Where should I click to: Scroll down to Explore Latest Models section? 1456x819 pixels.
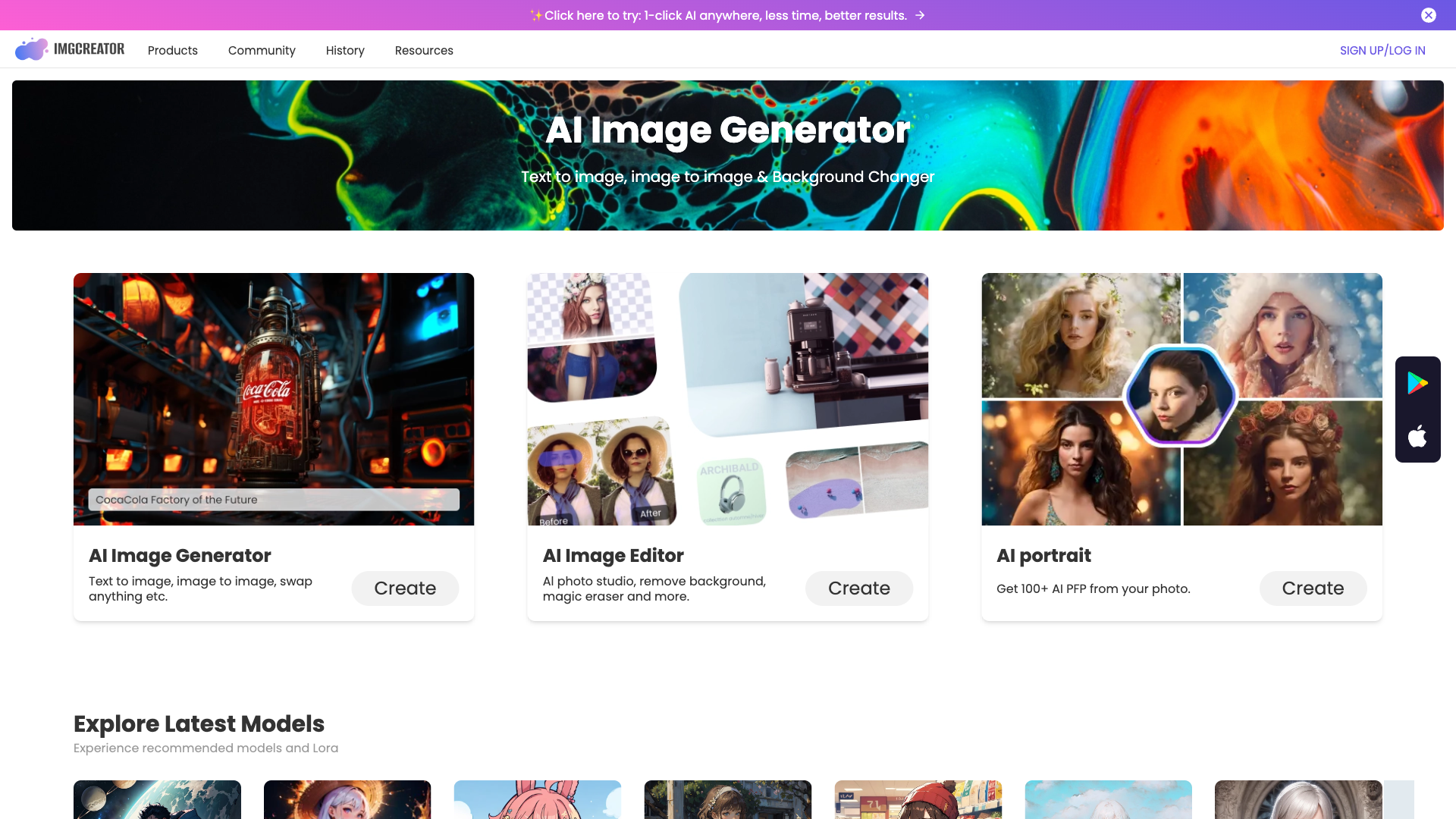tap(199, 723)
